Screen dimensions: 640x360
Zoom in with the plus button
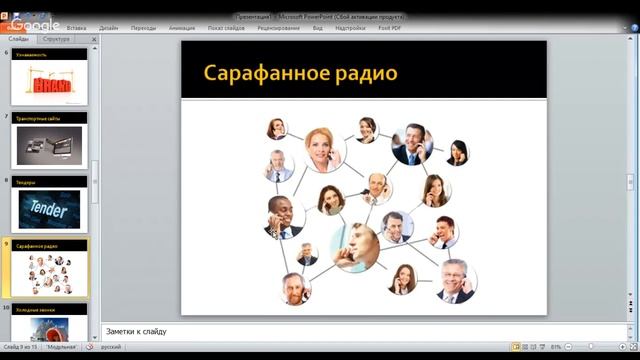tap(622, 347)
